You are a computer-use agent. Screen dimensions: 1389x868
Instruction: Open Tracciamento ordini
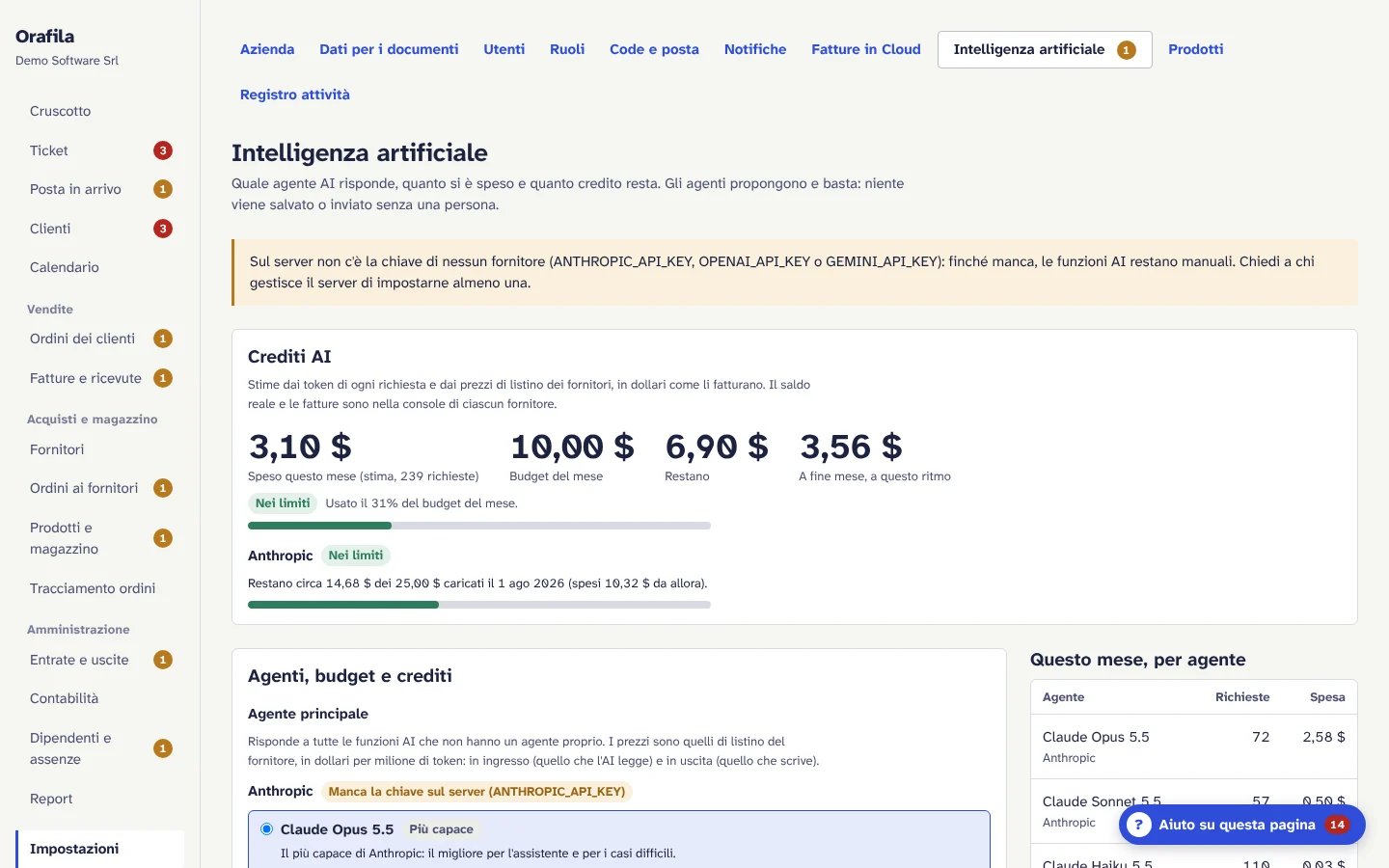(x=100, y=588)
